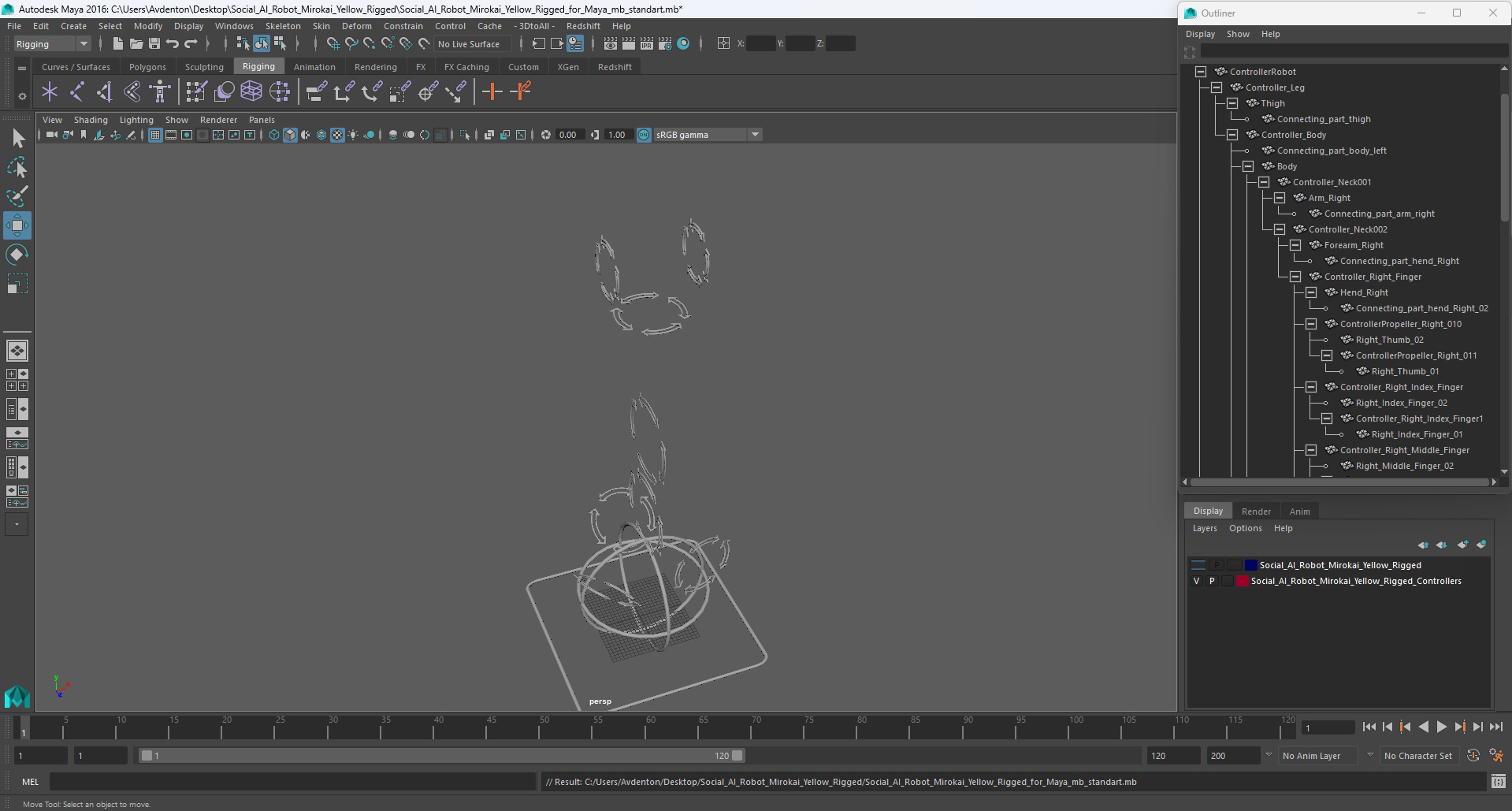This screenshot has height=811, width=1512.
Task: Open Render Settings clapboard gear icon
Action: click(665, 44)
